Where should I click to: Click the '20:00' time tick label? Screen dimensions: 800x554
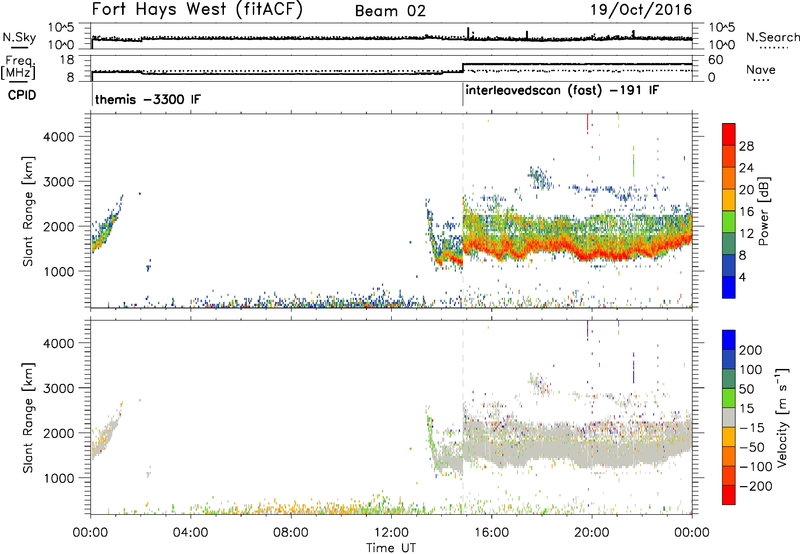[x=592, y=533]
